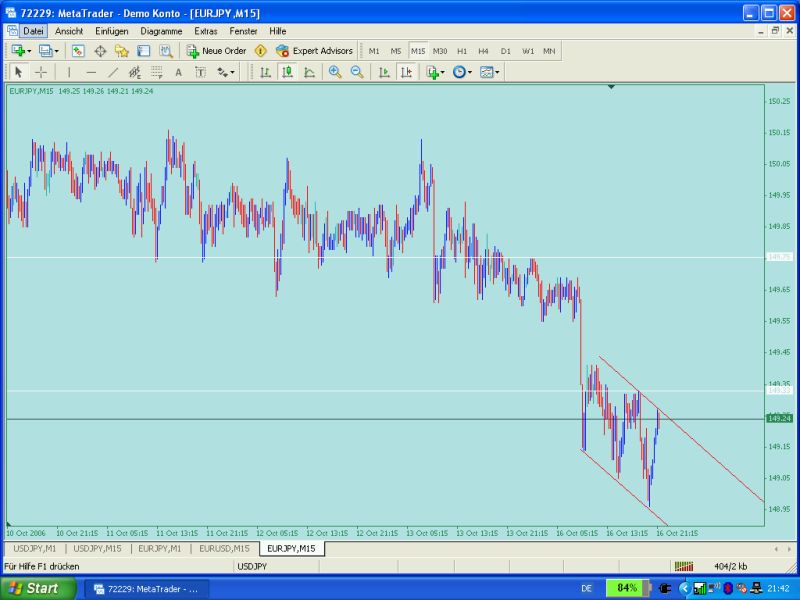Open the Diagramme menu
This screenshot has width=800, height=600.
point(159,31)
